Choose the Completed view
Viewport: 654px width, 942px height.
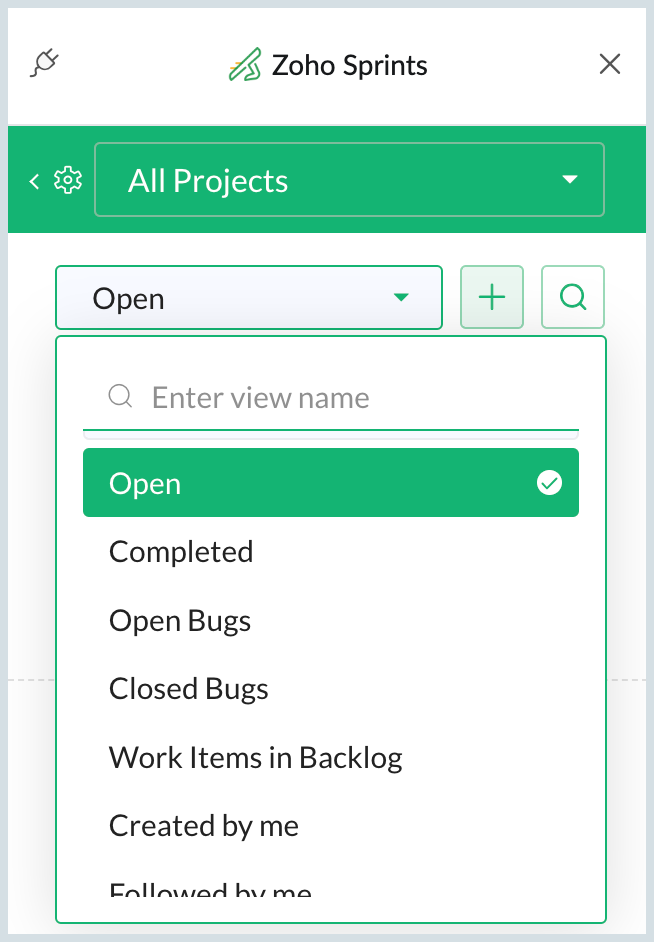click(331, 552)
